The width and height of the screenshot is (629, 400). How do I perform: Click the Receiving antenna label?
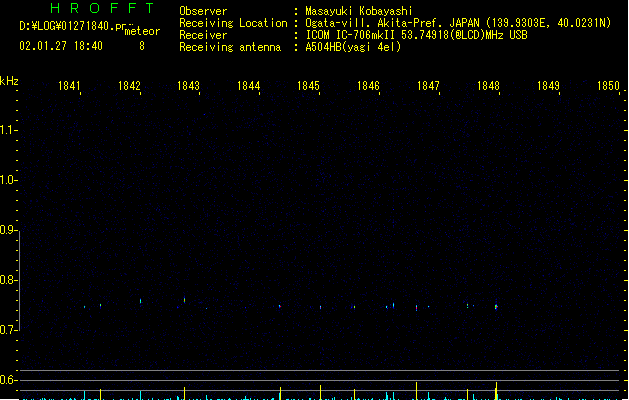tap(230, 47)
